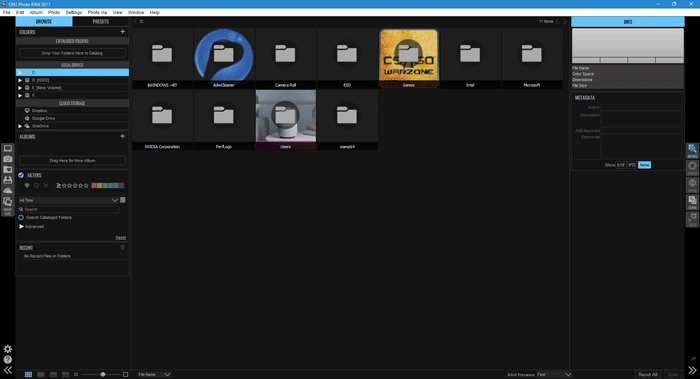Open the settings gear at bottom left

[x=8, y=349]
